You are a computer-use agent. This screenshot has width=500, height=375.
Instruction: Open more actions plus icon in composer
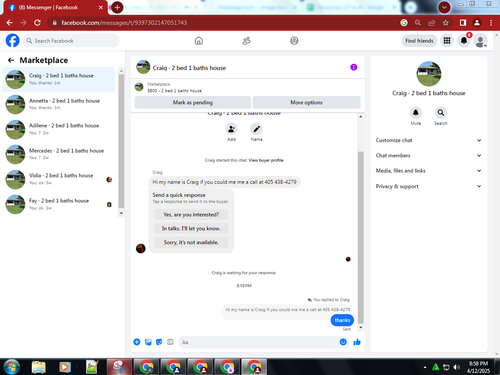[137, 342]
